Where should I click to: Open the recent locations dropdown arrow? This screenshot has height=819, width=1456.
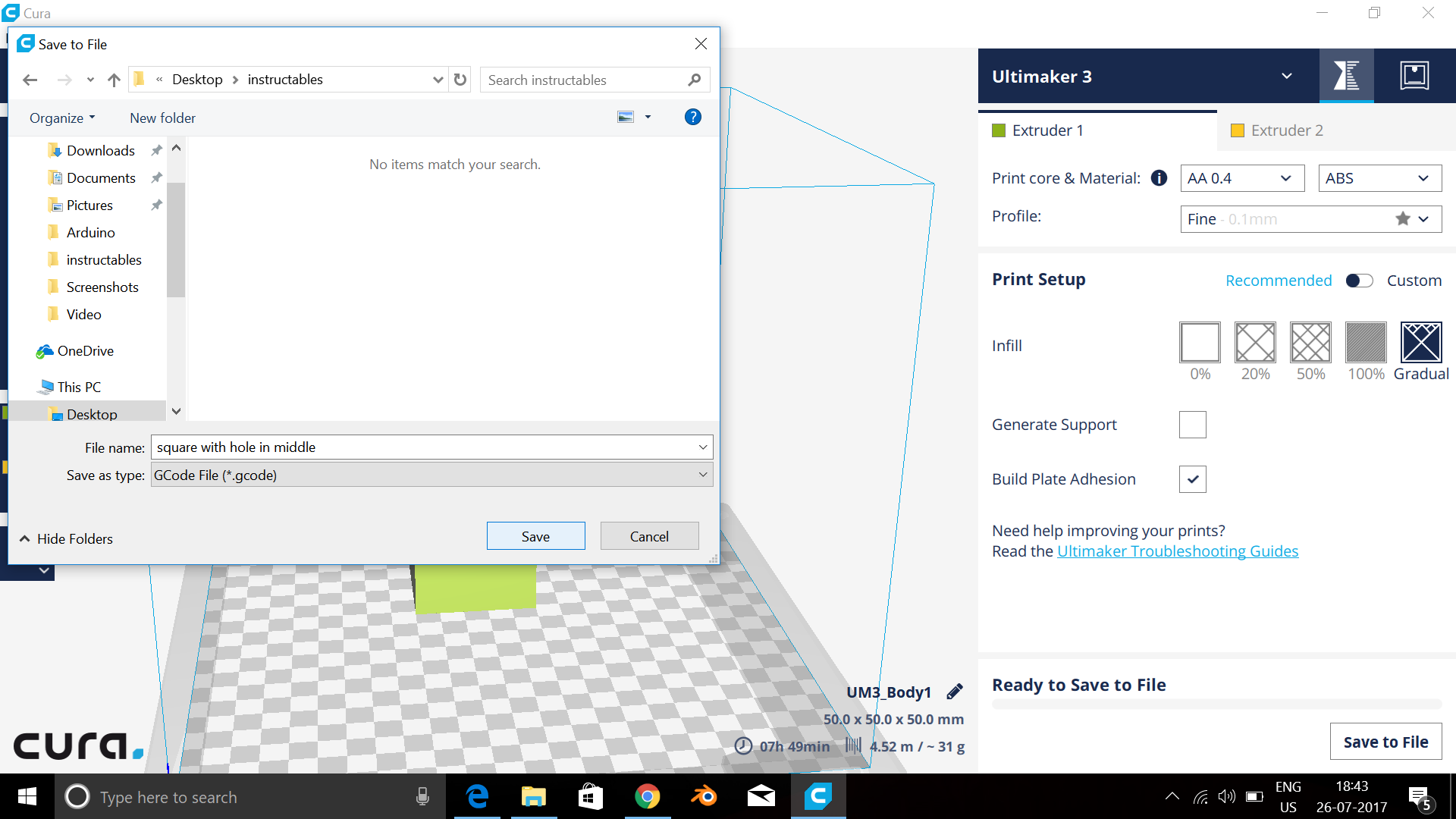tap(90, 80)
